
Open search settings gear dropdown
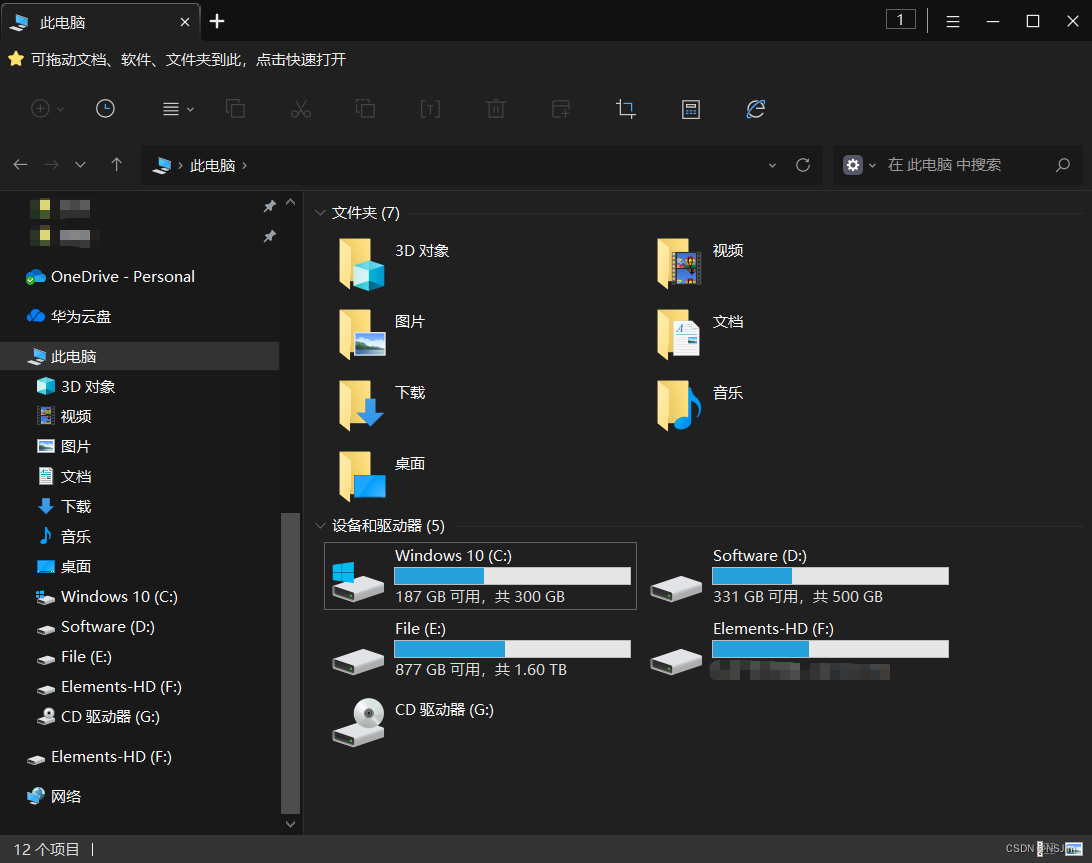coord(859,165)
